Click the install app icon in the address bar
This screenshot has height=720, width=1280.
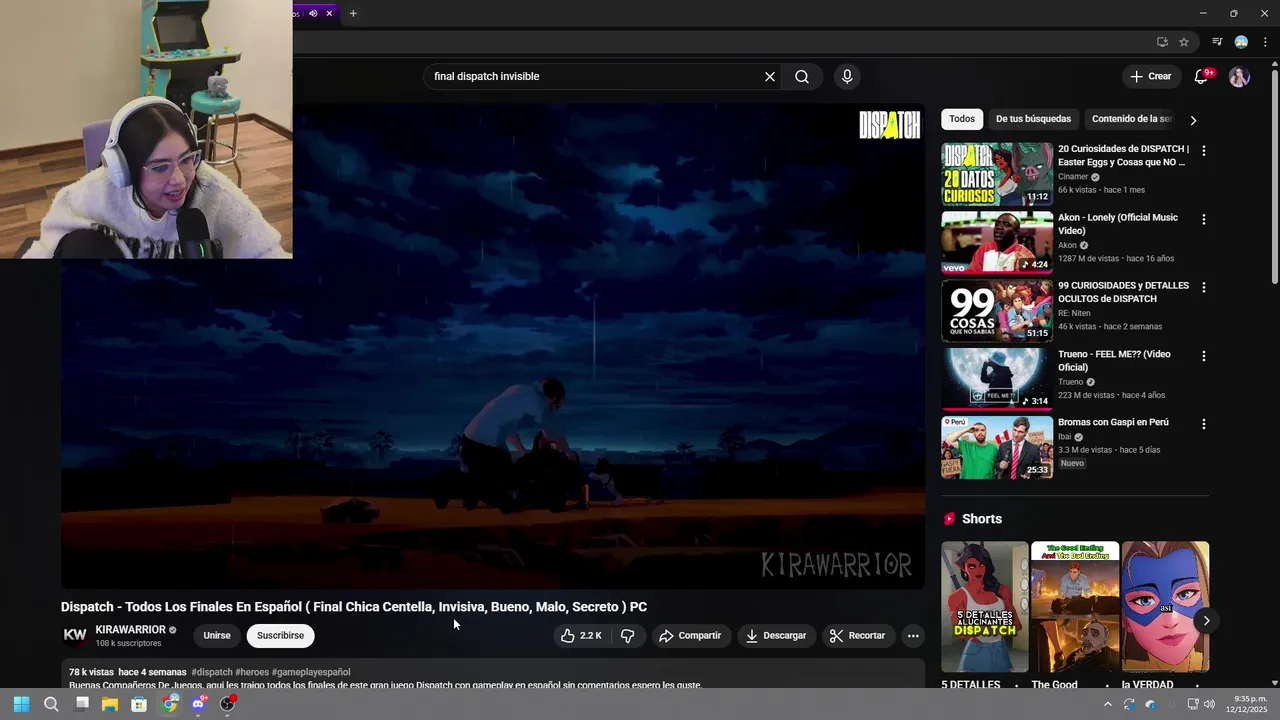[1162, 42]
